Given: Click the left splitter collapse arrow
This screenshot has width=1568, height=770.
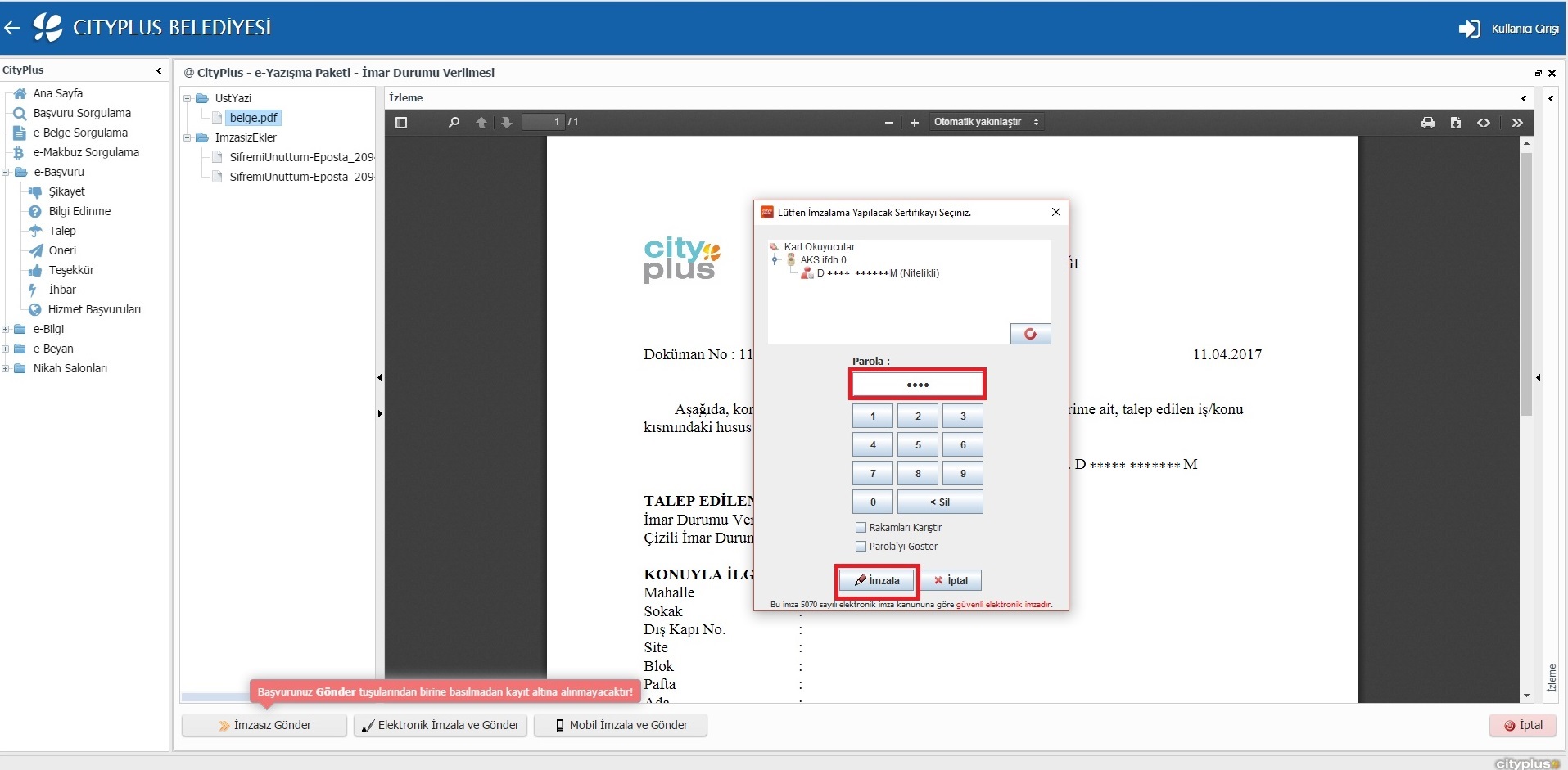Looking at the screenshot, I should click(x=380, y=378).
